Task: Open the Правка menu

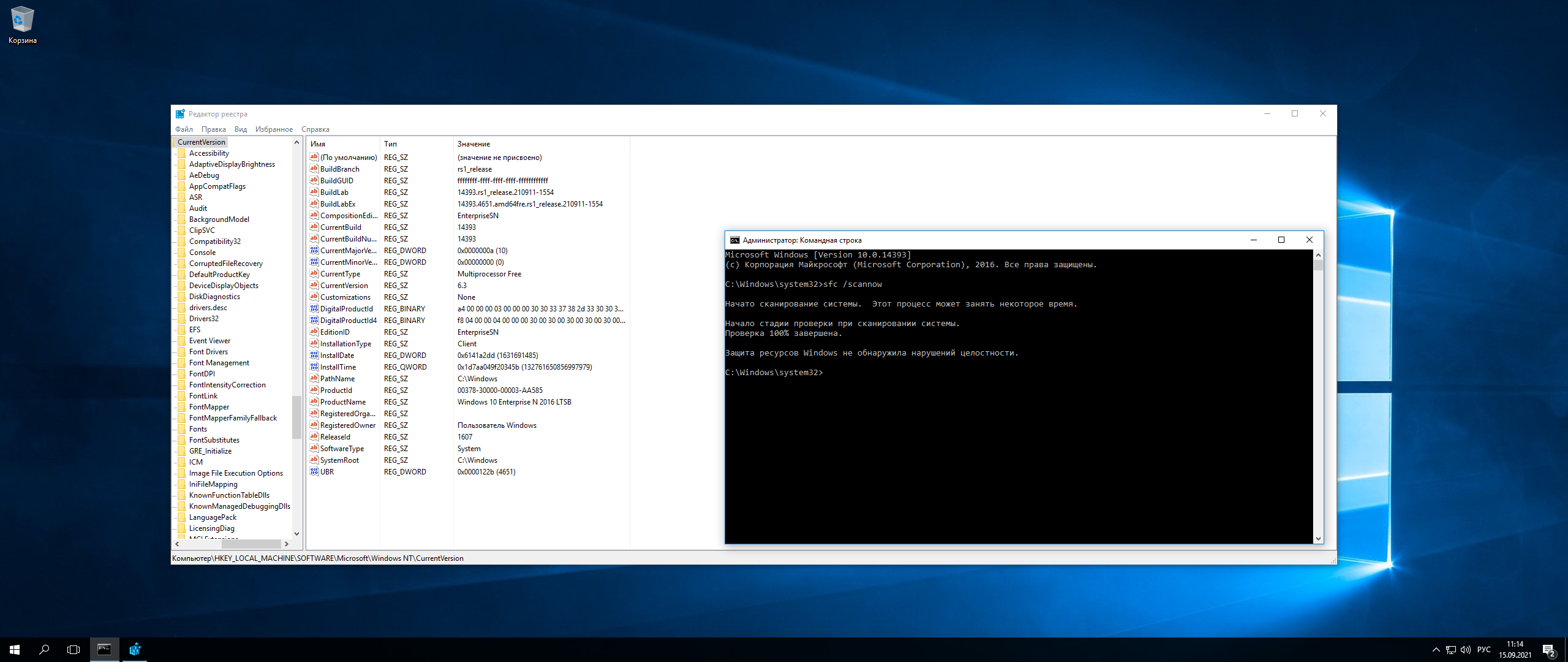Action: point(214,129)
